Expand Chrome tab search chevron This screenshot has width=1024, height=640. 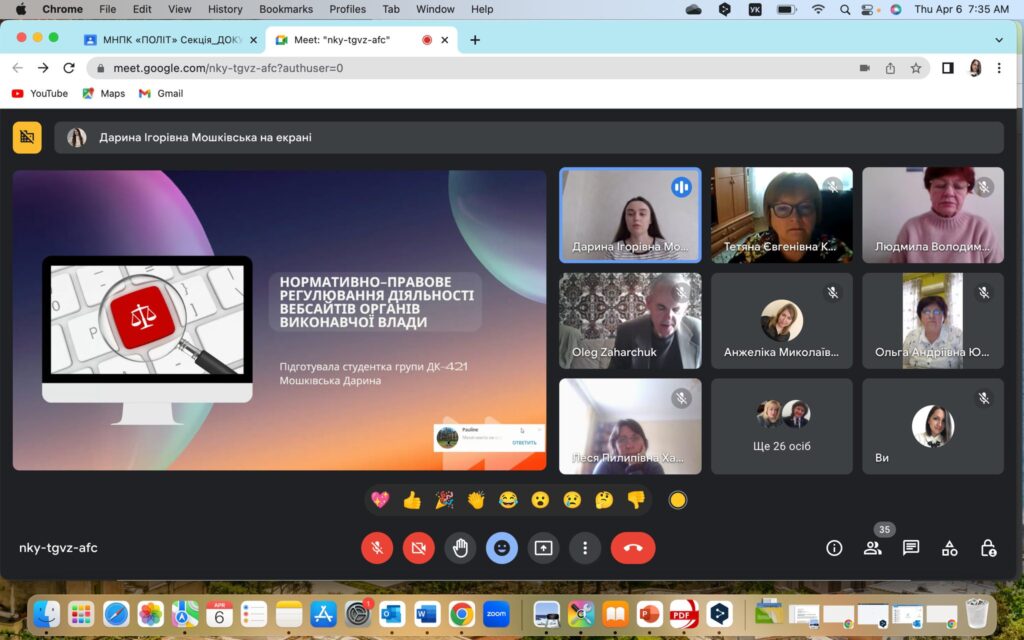[x=998, y=40]
